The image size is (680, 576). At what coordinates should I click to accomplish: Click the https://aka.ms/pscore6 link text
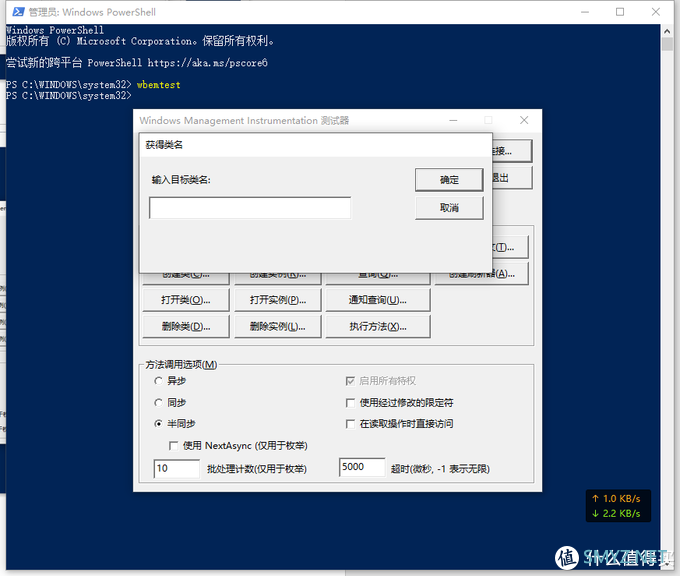[x=207, y=63]
